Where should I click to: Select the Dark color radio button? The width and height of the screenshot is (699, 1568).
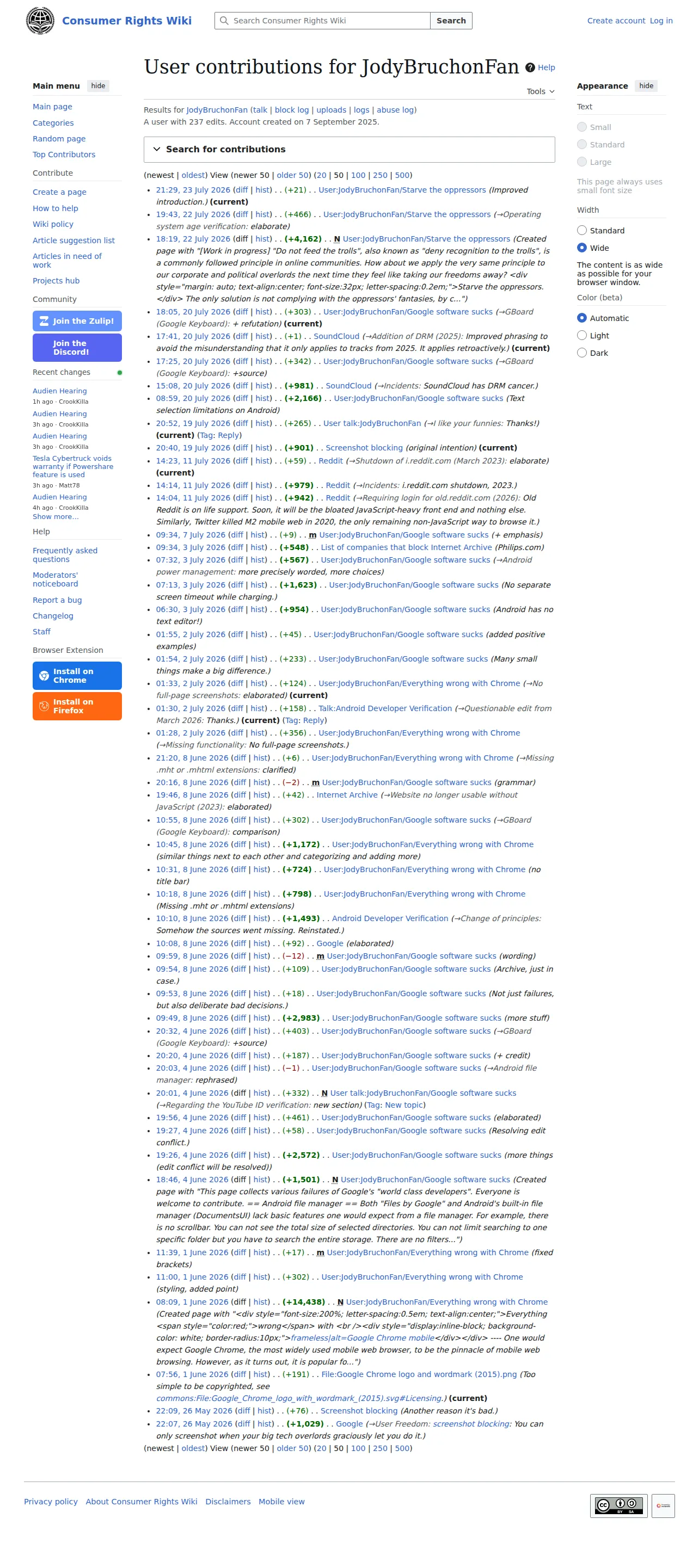click(581, 353)
